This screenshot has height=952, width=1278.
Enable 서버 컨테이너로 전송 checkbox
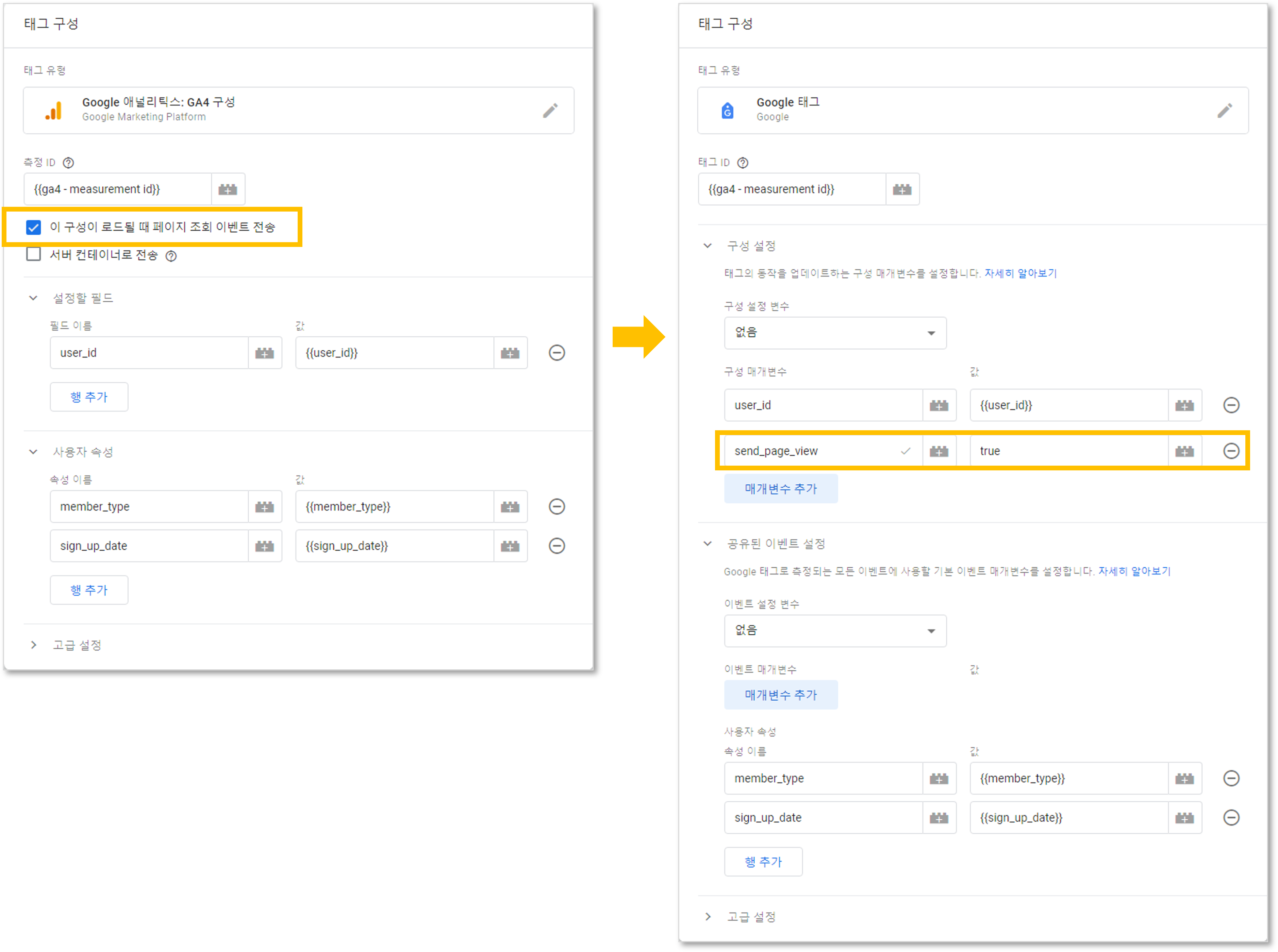(33, 254)
